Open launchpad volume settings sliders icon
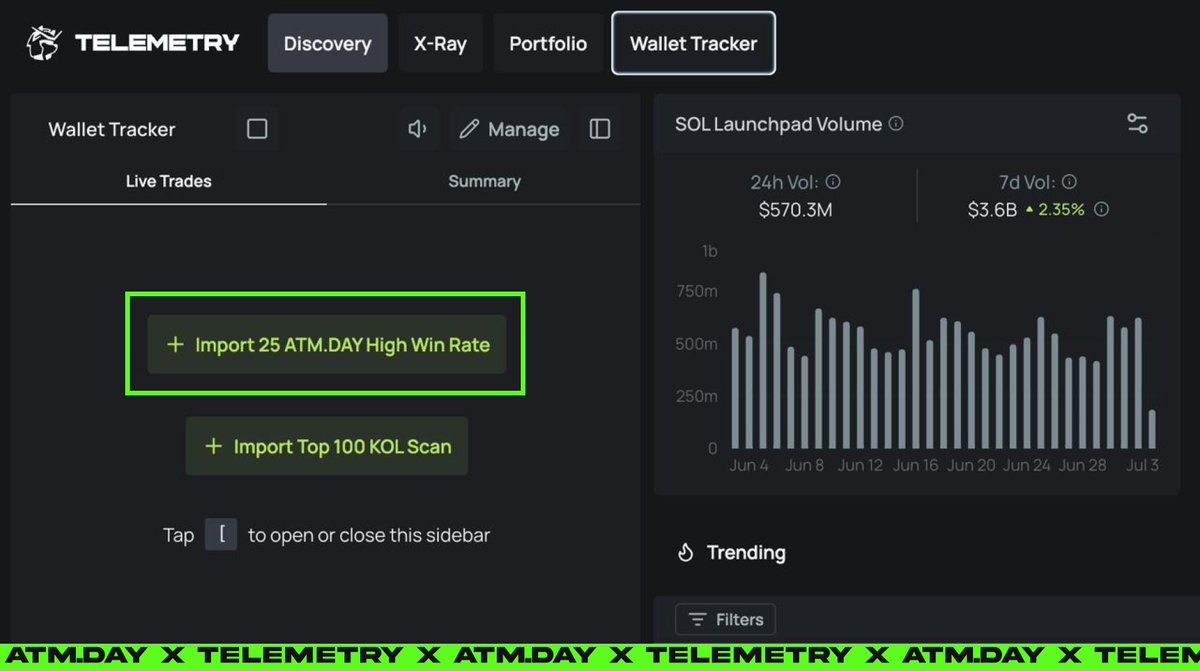Image resolution: width=1200 pixels, height=671 pixels. click(x=1138, y=124)
